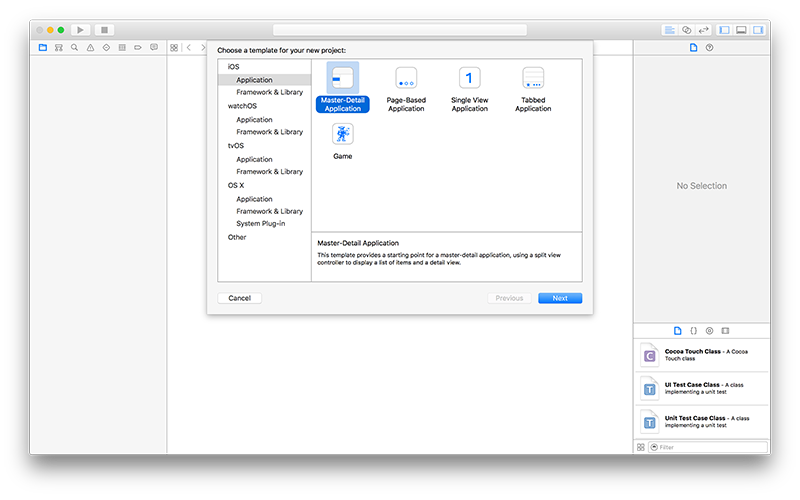The height and width of the screenshot is (500, 800).
Task: Click the related items grid icon in jump bar
Action: coord(174,47)
